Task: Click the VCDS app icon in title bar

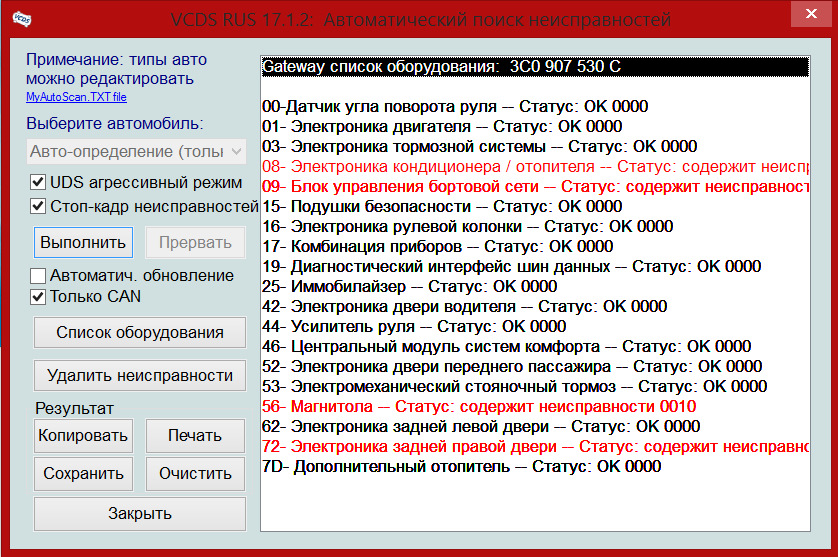Action: pyautogui.click(x=22, y=19)
